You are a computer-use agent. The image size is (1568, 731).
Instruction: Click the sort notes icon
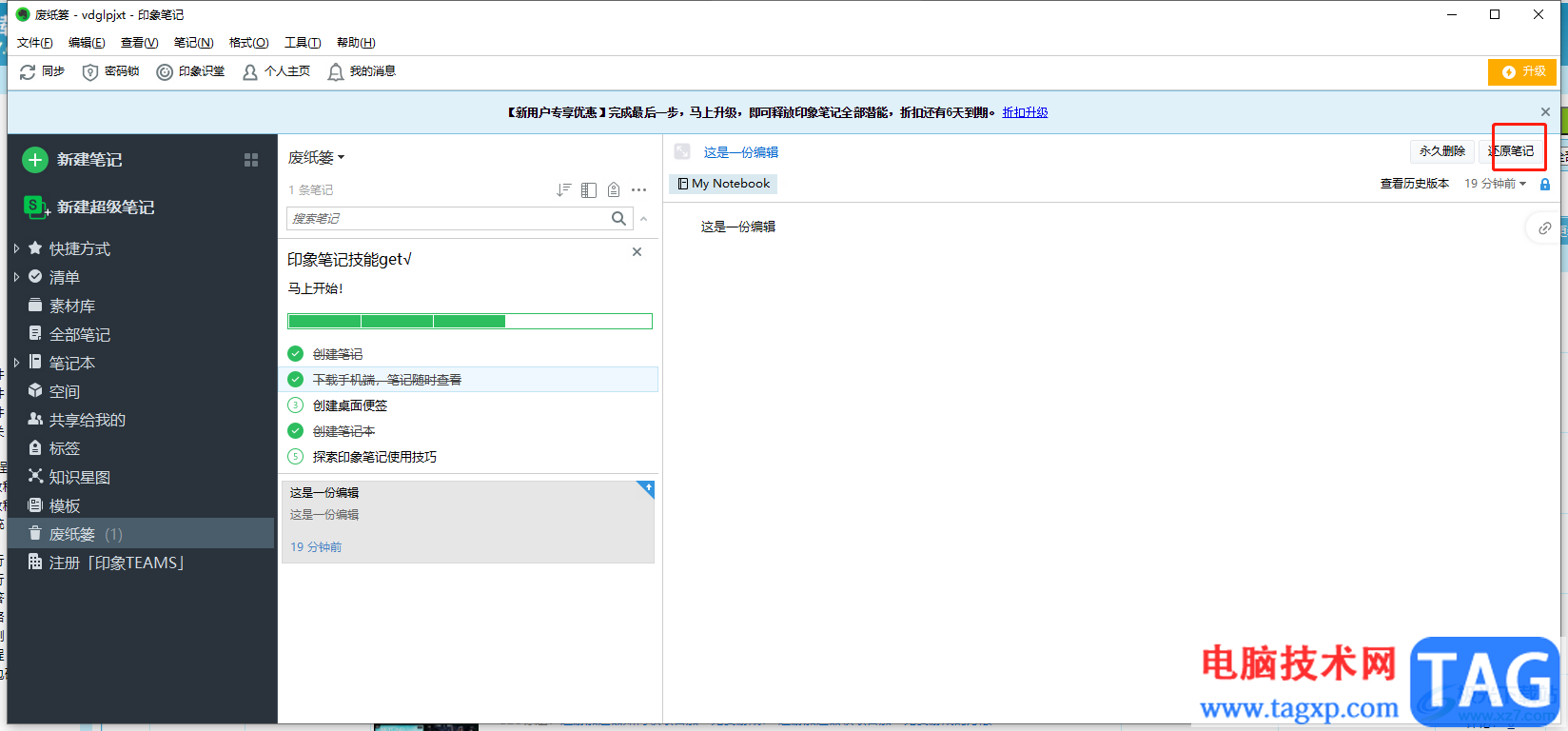564,190
